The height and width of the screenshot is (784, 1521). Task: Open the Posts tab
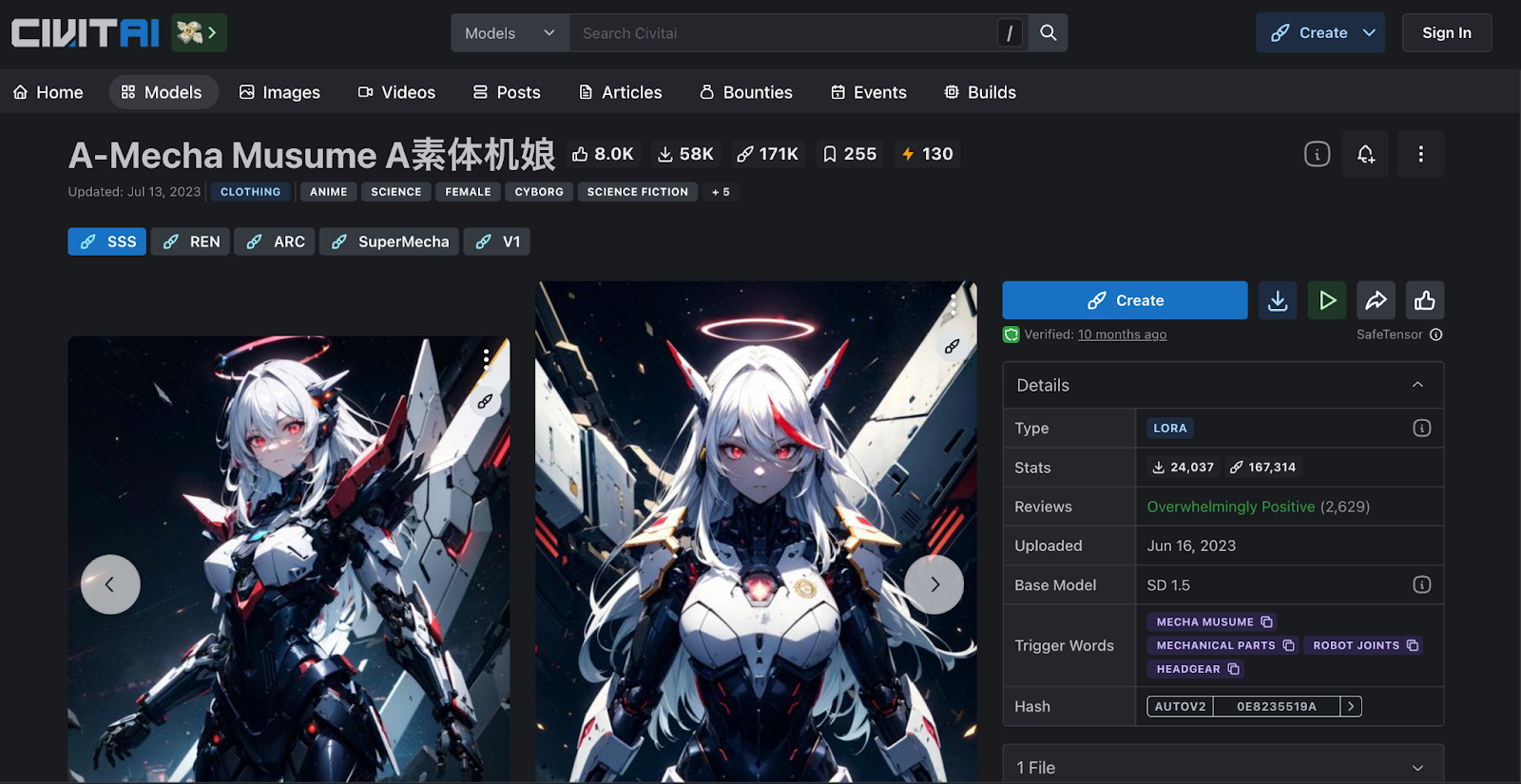click(507, 92)
